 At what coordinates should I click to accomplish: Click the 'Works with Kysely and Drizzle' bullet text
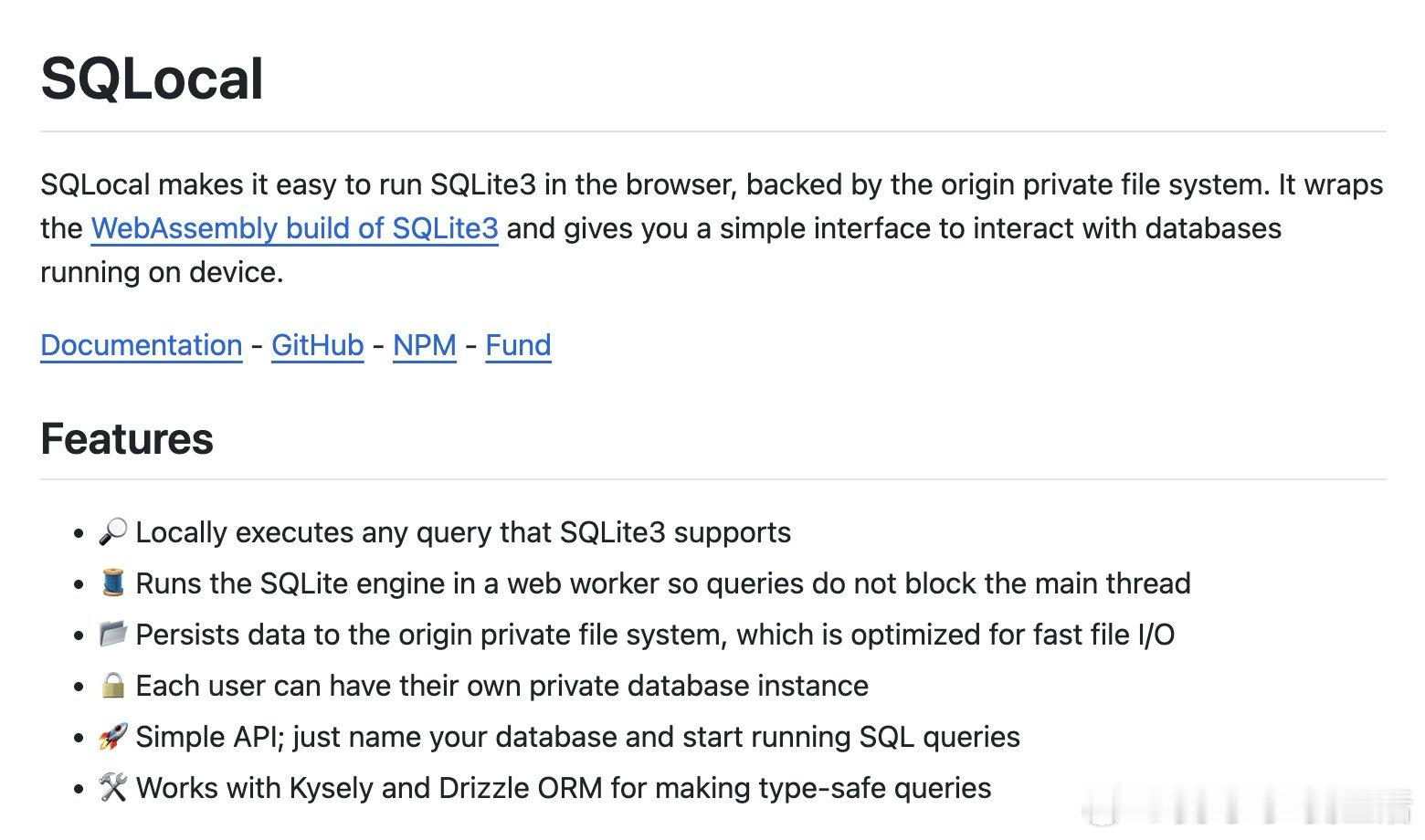pos(564,788)
